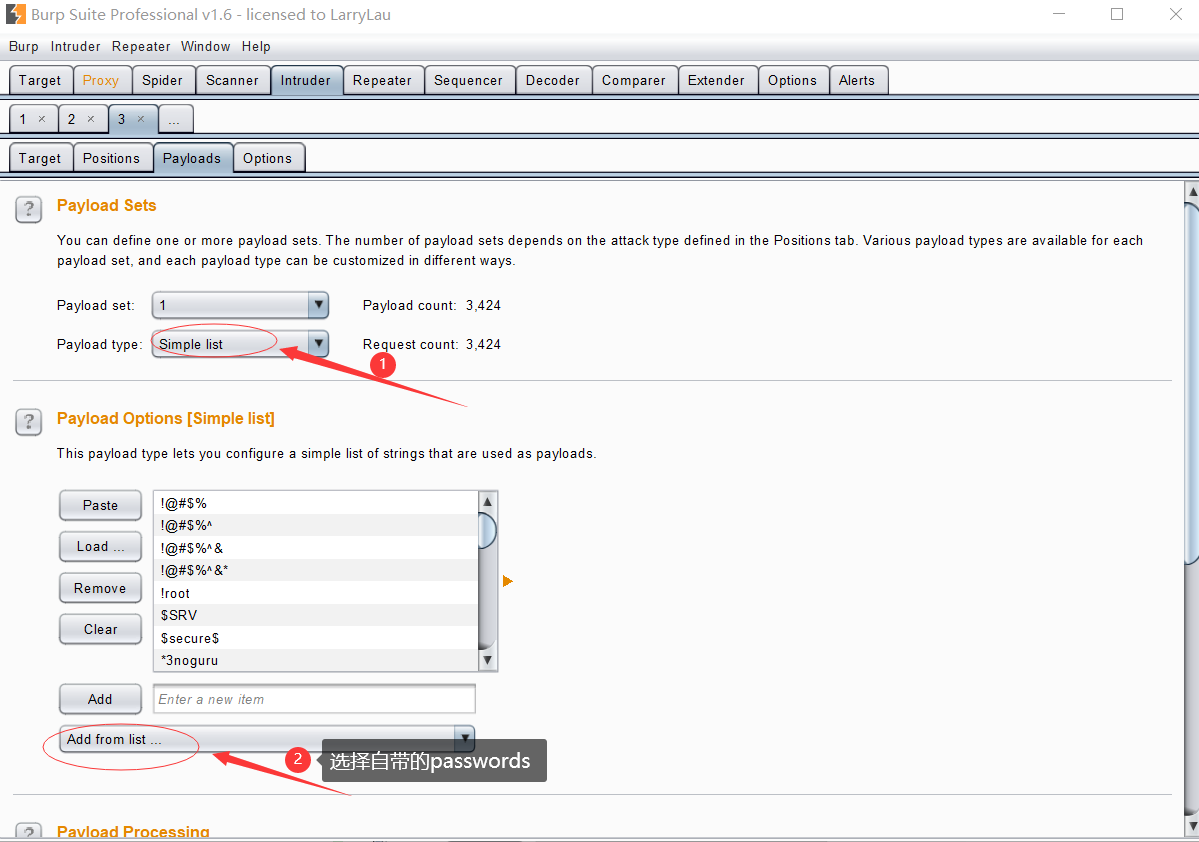The height and width of the screenshot is (842, 1199).
Task: Open the main Options tab
Action: click(x=792, y=80)
